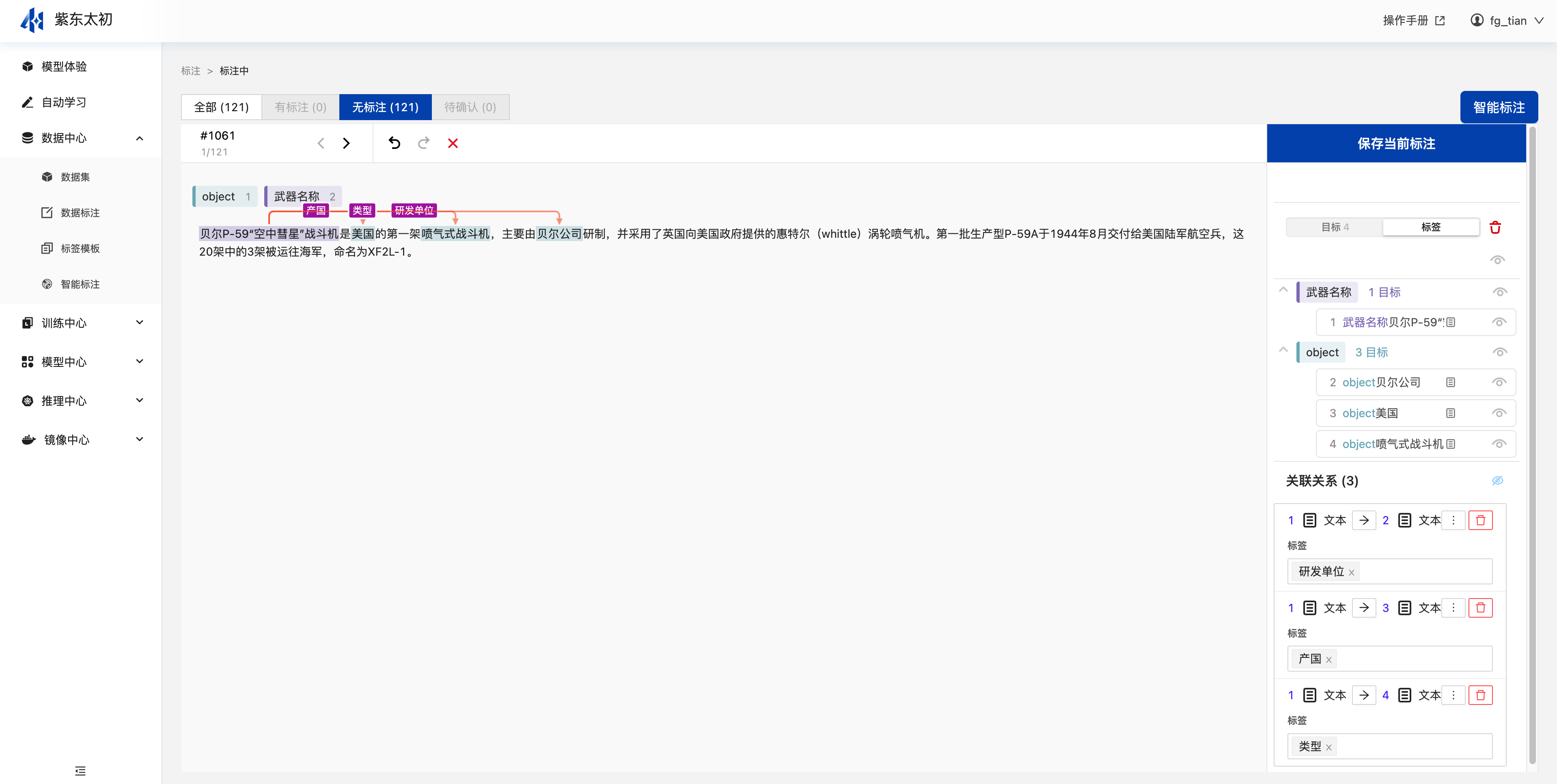Open more options for relation 1→3

click(1453, 608)
